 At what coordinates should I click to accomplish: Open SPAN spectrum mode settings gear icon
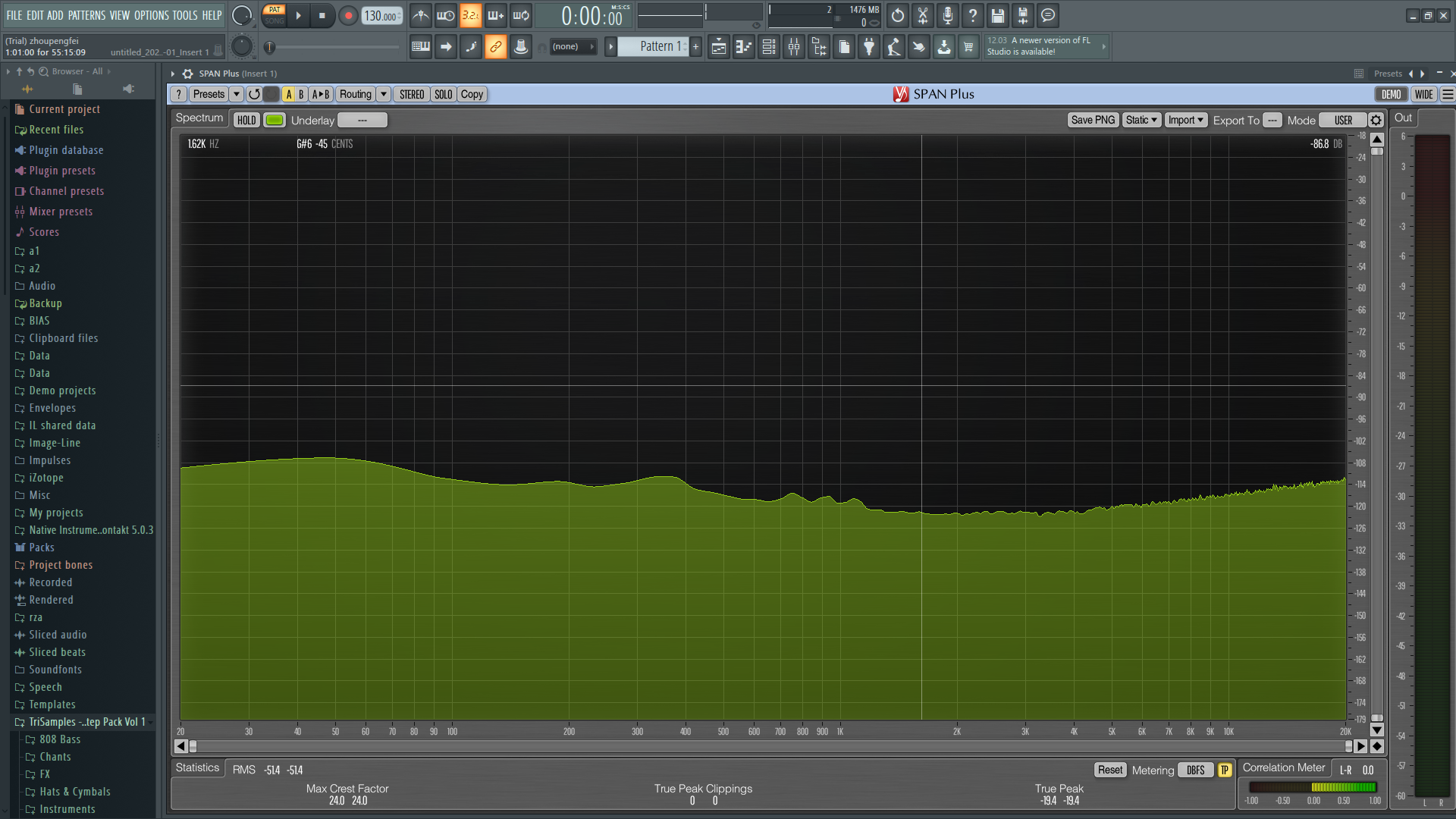[1376, 120]
